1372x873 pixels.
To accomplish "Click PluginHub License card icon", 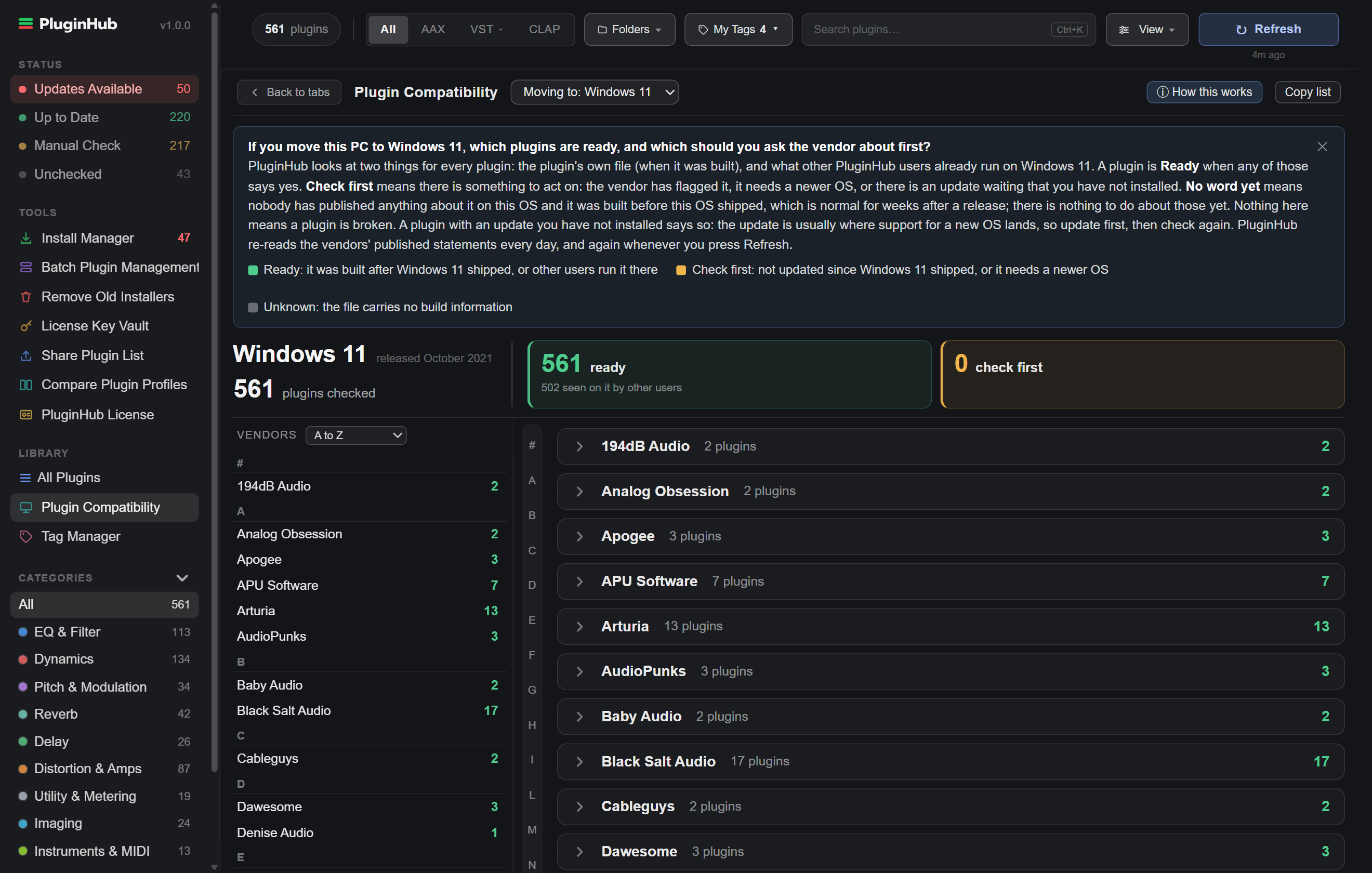I will 25,415.
